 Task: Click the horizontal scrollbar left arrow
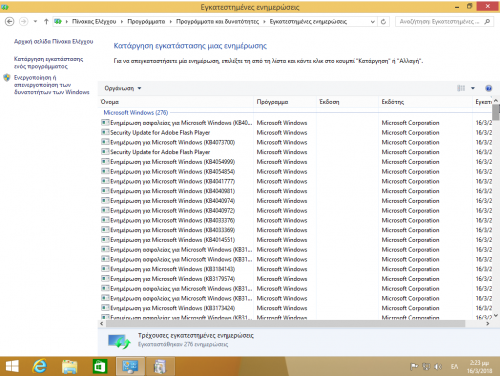pos(102,323)
